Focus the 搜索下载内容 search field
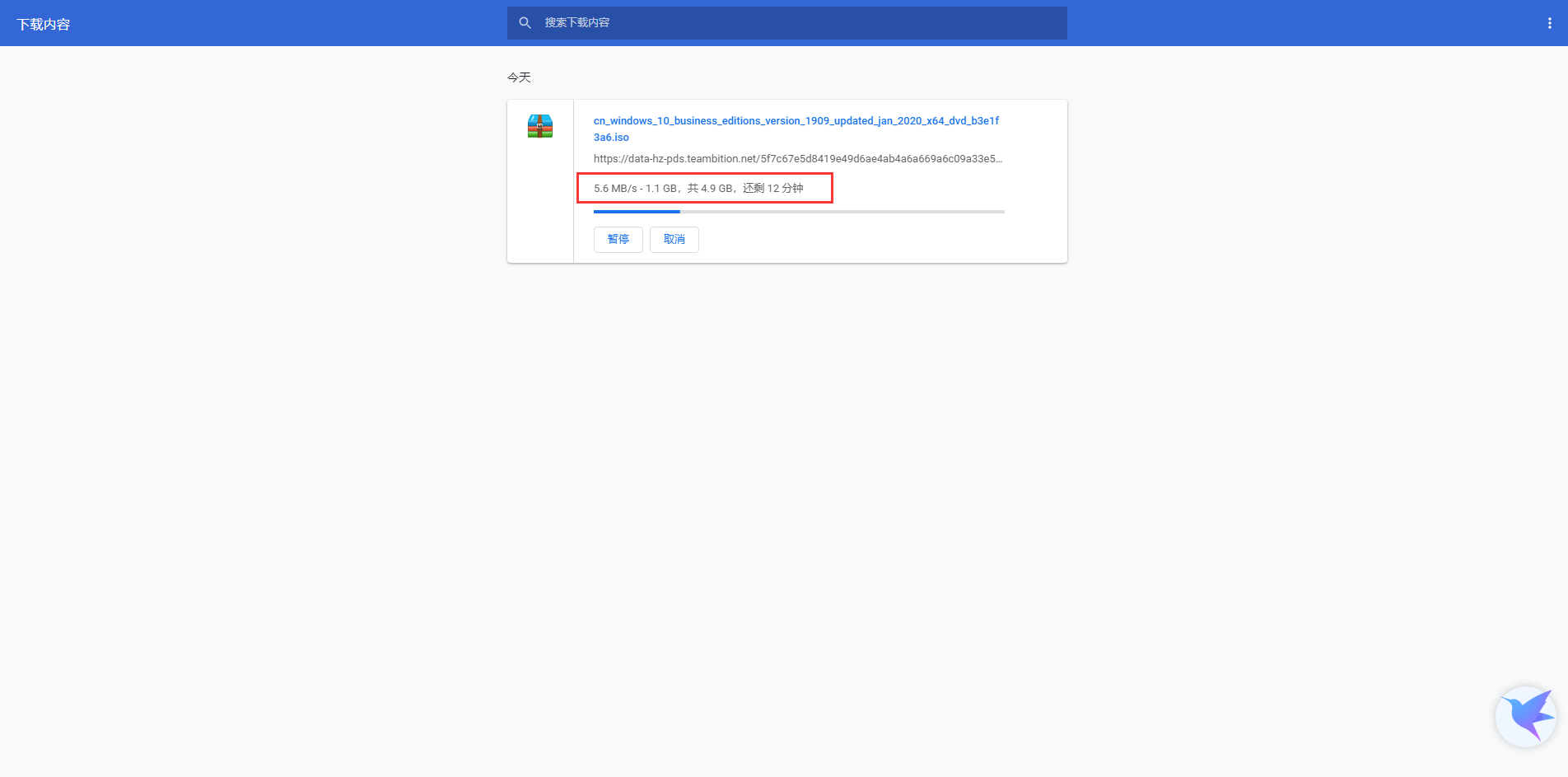Viewport: 1568px width, 777px height. 786,23
